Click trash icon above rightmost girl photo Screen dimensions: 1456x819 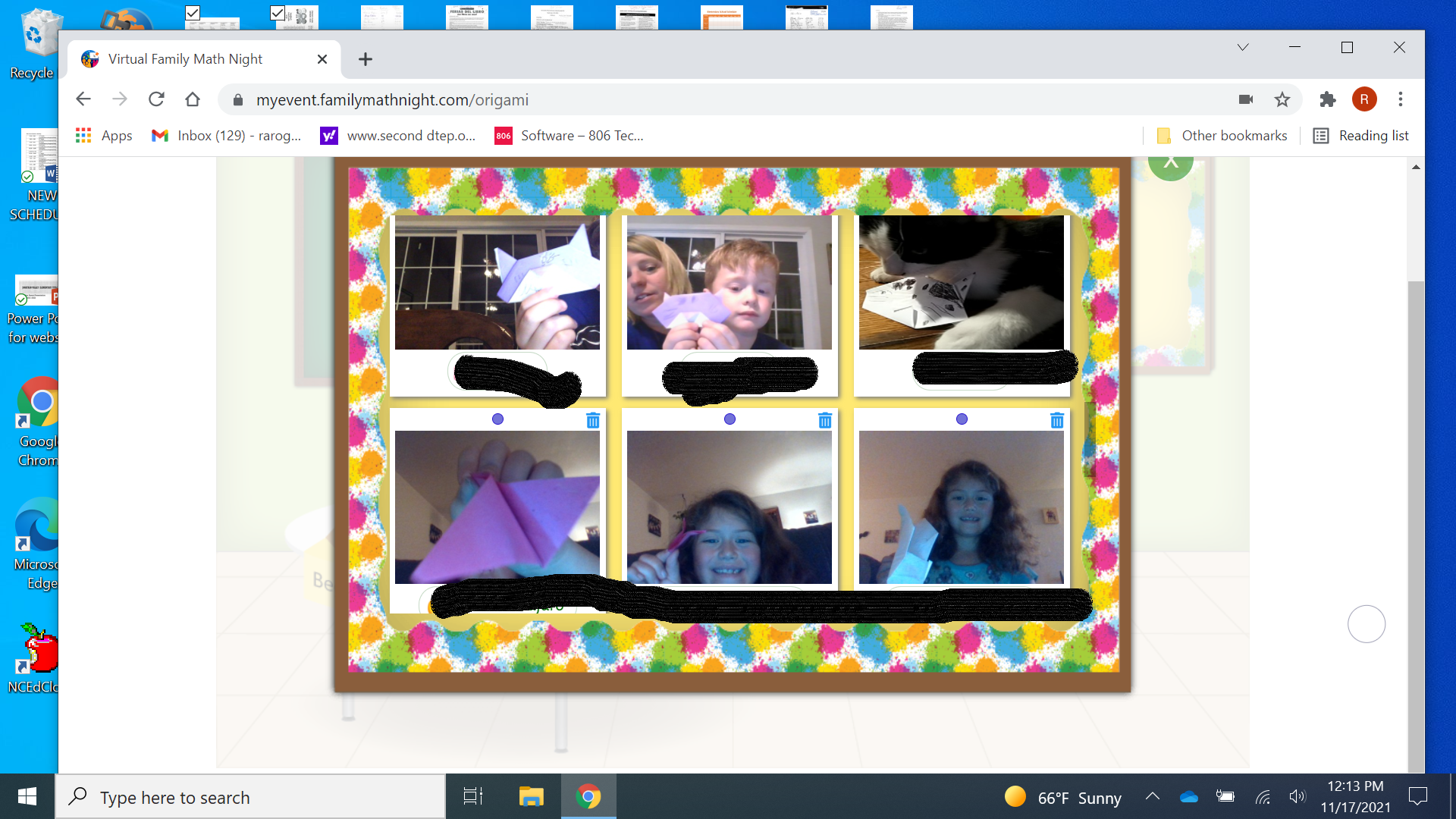pyautogui.click(x=1056, y=420)
